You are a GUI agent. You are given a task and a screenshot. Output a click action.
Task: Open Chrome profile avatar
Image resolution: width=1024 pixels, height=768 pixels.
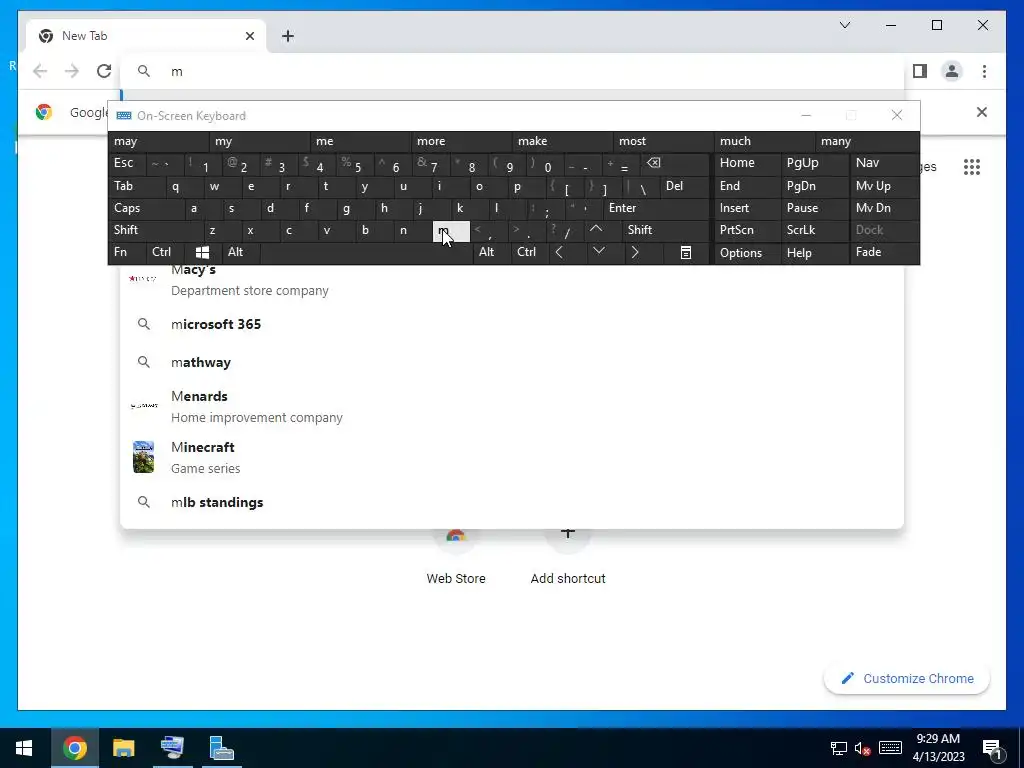point(952,71)
